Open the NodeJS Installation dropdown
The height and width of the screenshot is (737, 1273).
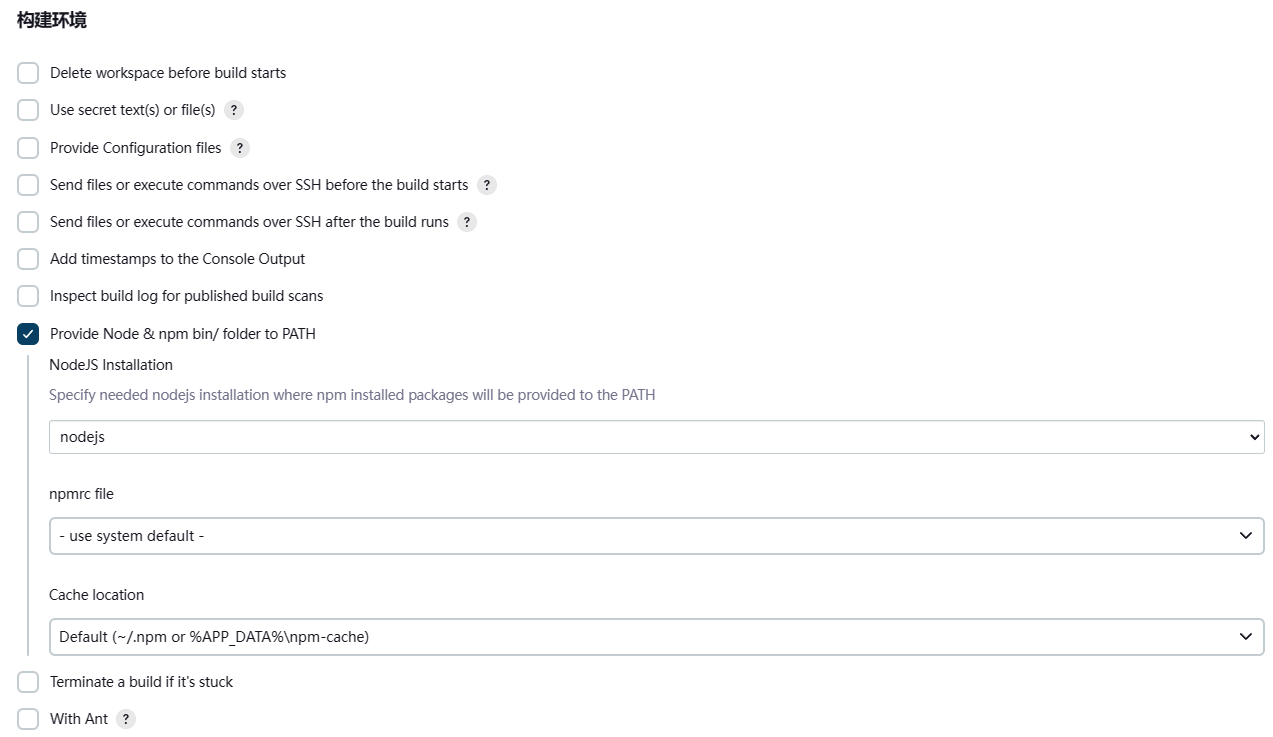pos(656,437)
